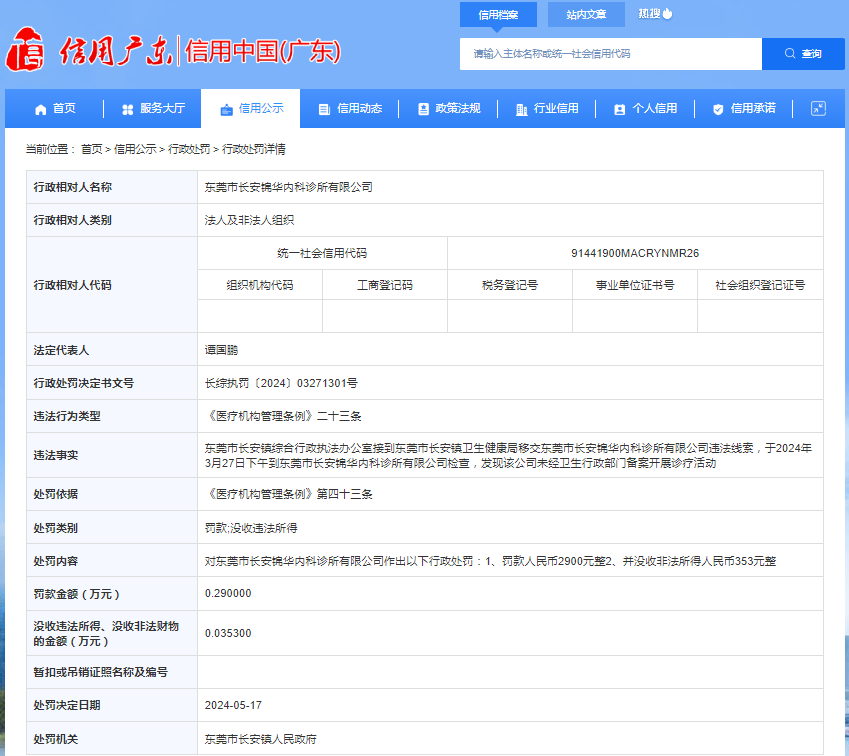The image size is (849, 756).
Task: Click the 统一社会信用代码 header cell
Action: 322,253
